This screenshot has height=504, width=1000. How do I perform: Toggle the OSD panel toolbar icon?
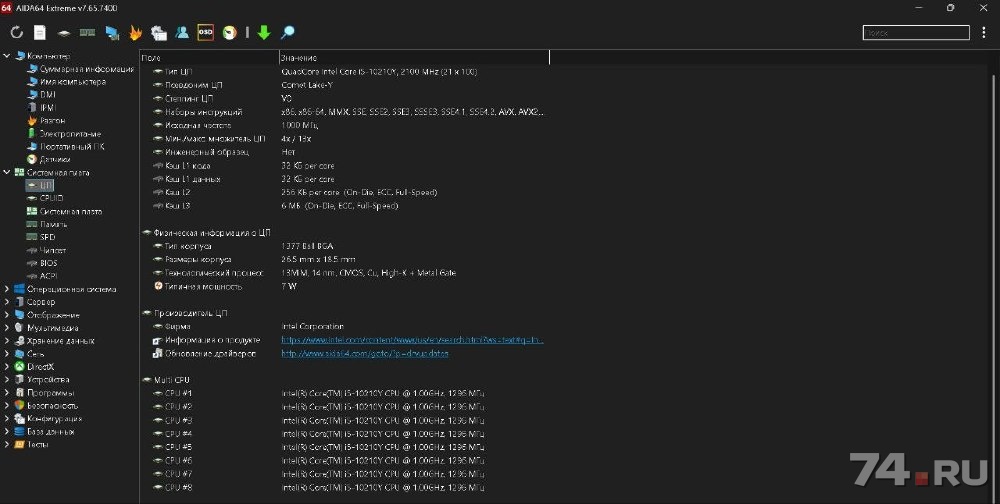(205, 32)
